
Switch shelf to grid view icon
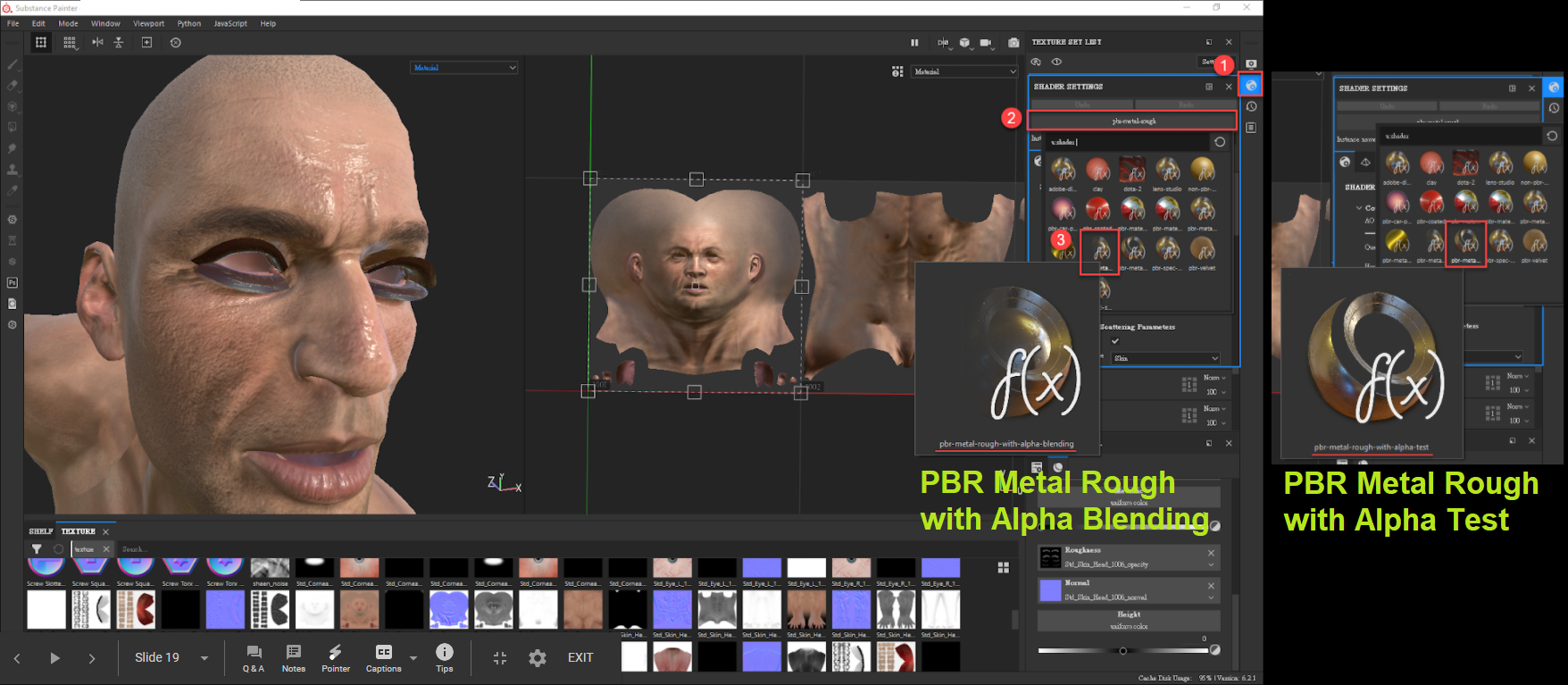tap(1003, 568)
